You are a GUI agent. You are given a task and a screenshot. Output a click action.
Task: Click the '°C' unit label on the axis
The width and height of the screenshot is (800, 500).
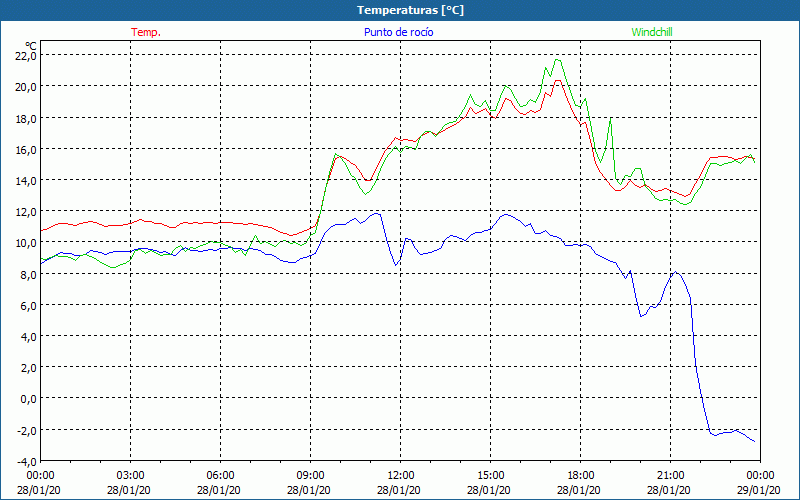[x=31, y=46]
